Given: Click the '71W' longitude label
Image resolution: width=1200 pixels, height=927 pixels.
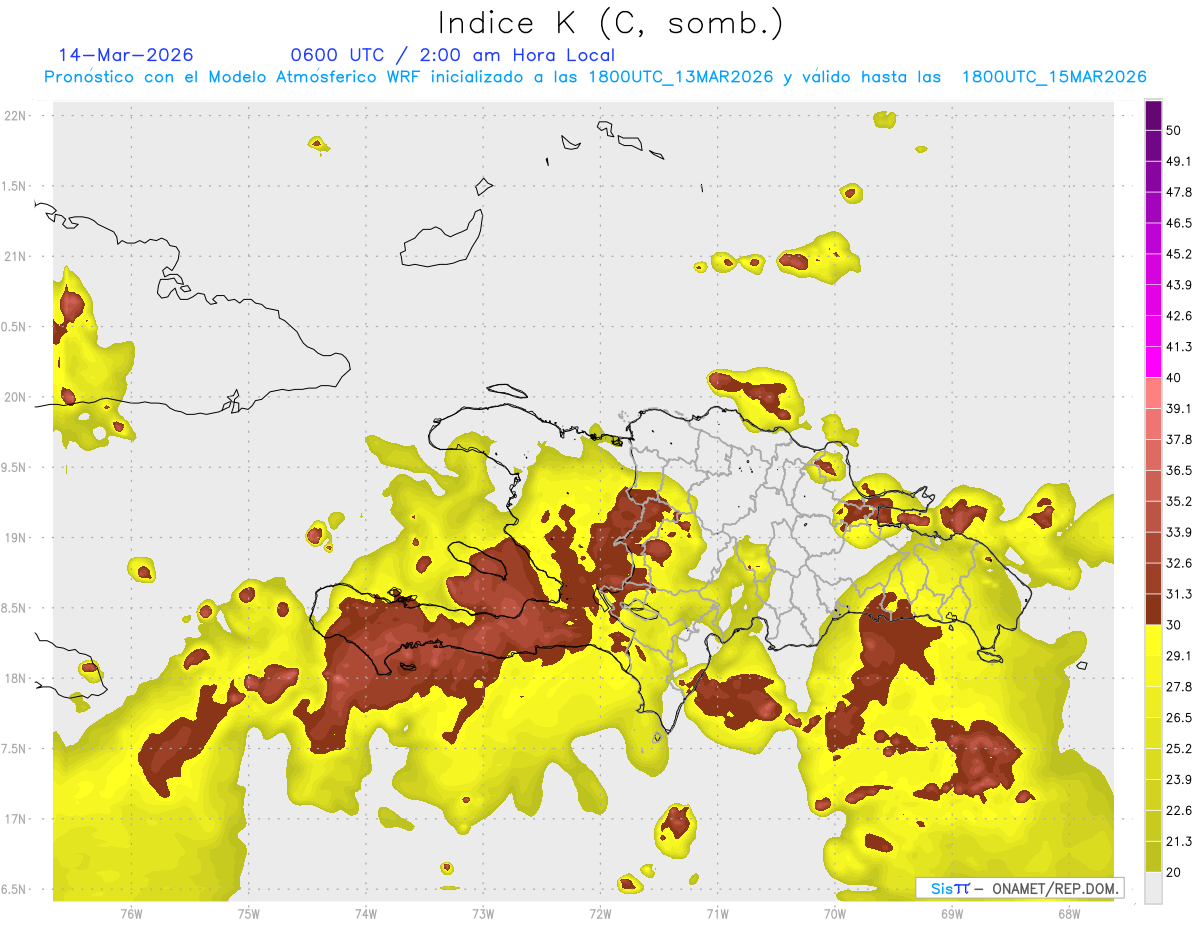Looking at the screenshot, I should [x=717, y=914].
